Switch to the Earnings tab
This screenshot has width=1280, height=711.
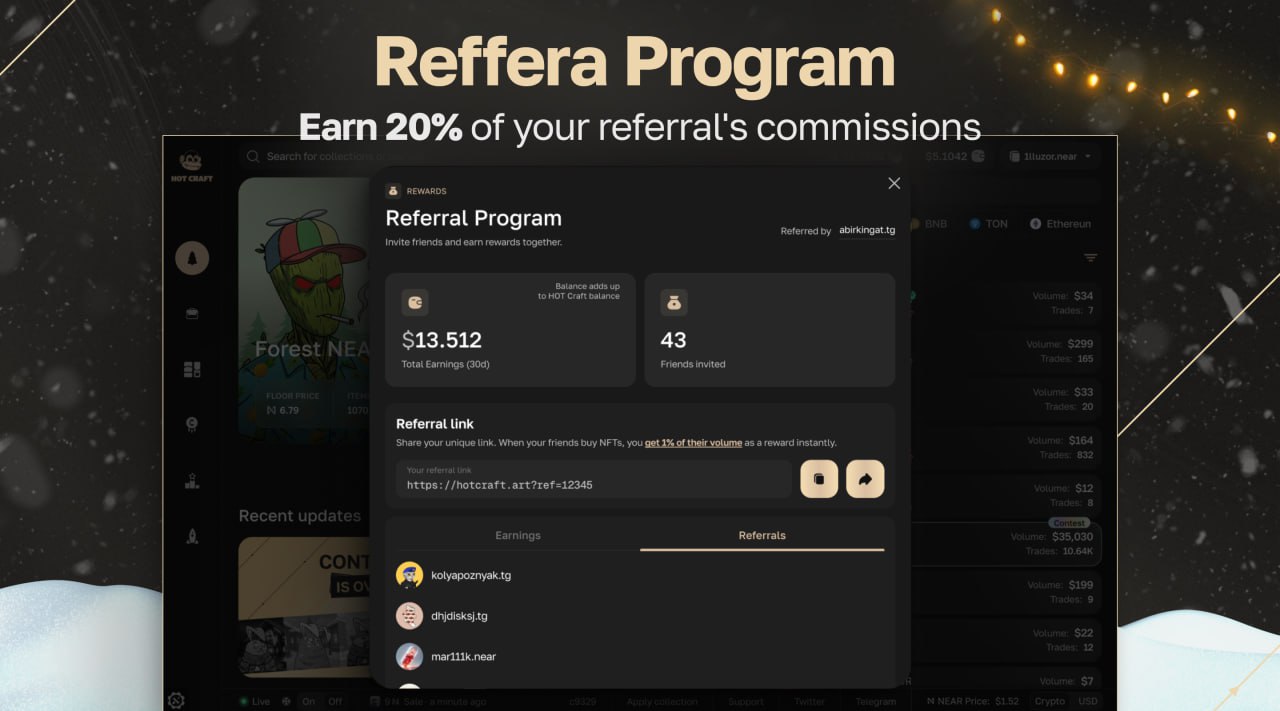518,535
